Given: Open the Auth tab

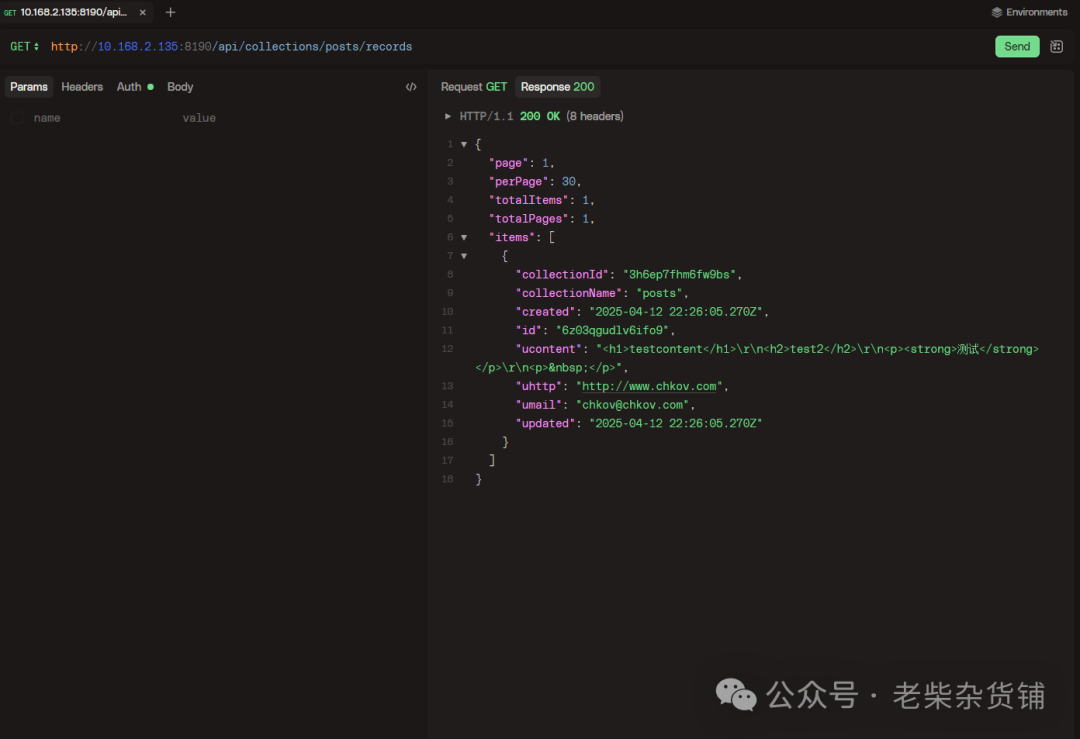Looking at the screenshot, I should point(134,87).
